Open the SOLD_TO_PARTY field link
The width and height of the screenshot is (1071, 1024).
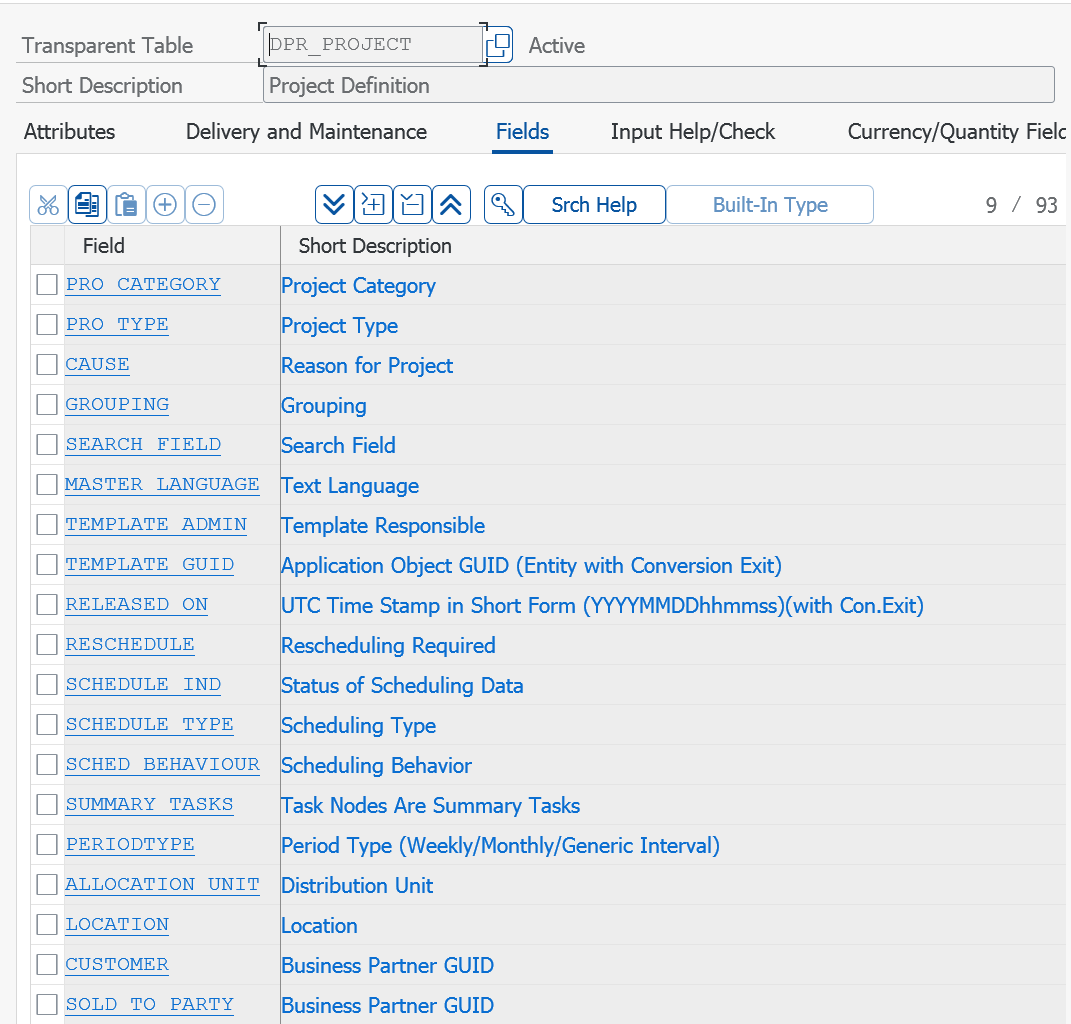(x=150, y=1004)
